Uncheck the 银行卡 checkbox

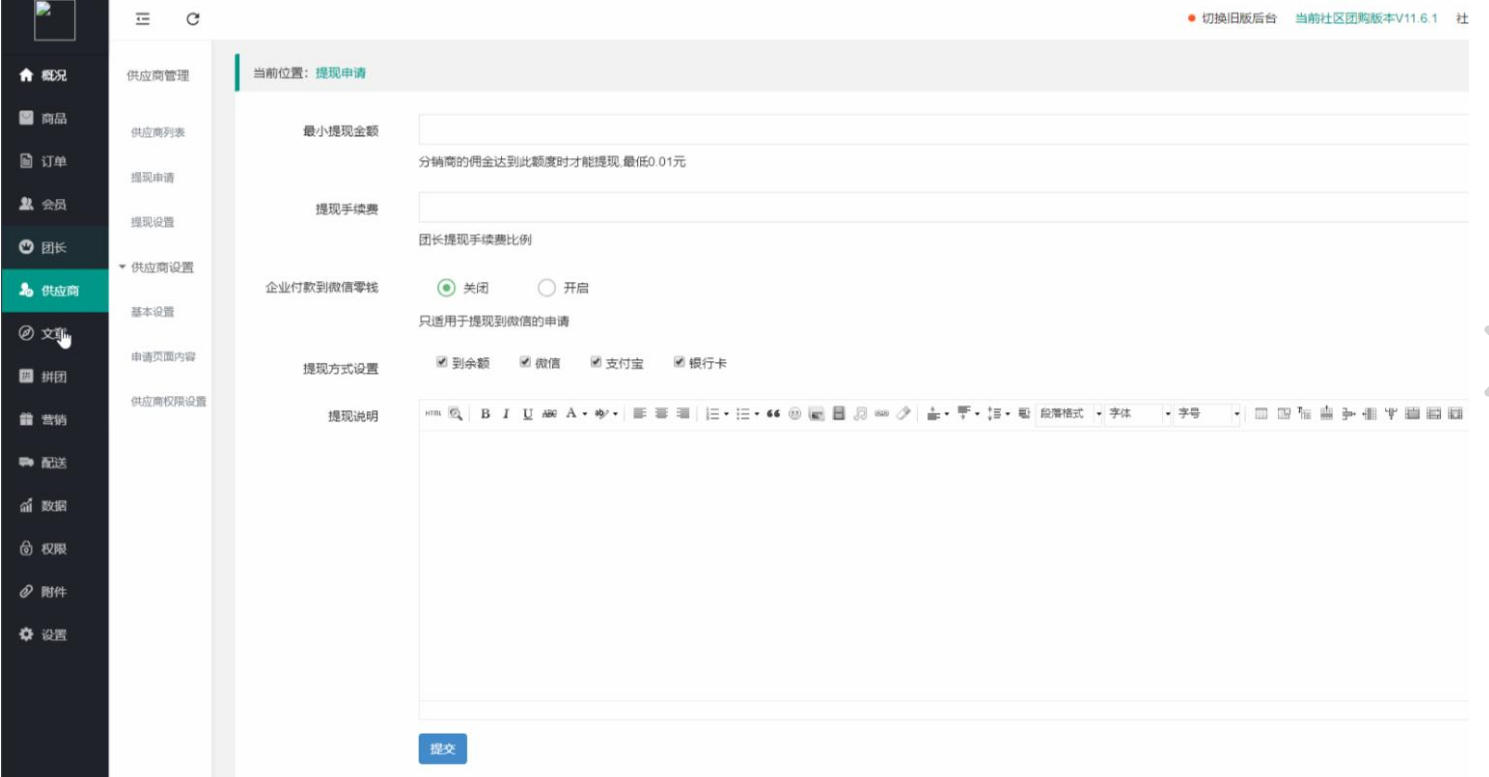679,362
